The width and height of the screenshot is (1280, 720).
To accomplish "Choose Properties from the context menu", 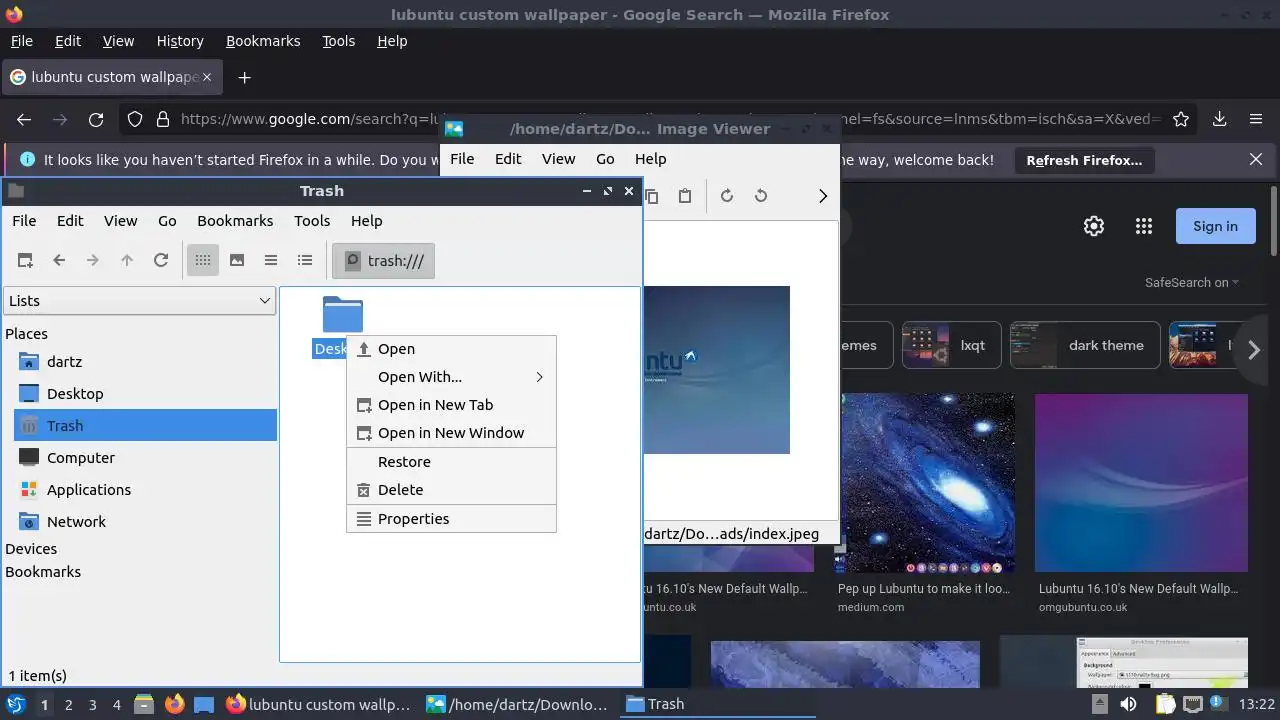I will 451,519.
